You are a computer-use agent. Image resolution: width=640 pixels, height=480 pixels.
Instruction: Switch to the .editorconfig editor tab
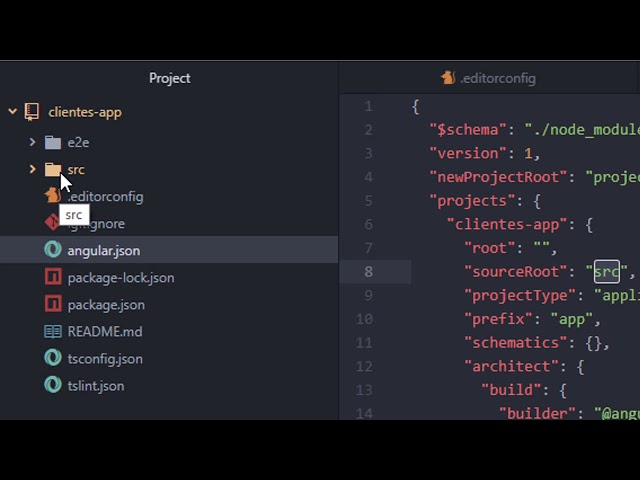click(488, 78)
